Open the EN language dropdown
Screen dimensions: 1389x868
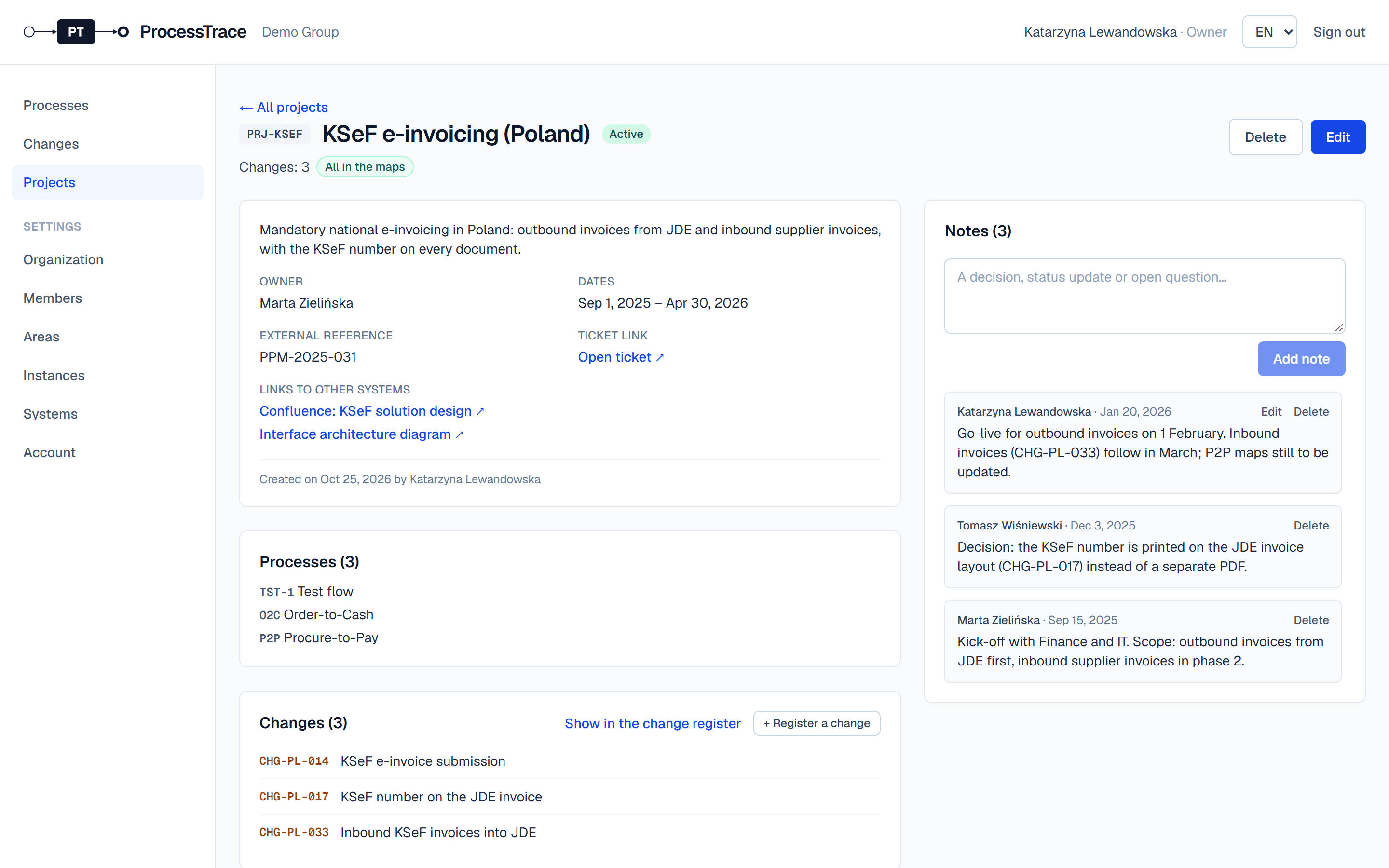(1269, 31)
